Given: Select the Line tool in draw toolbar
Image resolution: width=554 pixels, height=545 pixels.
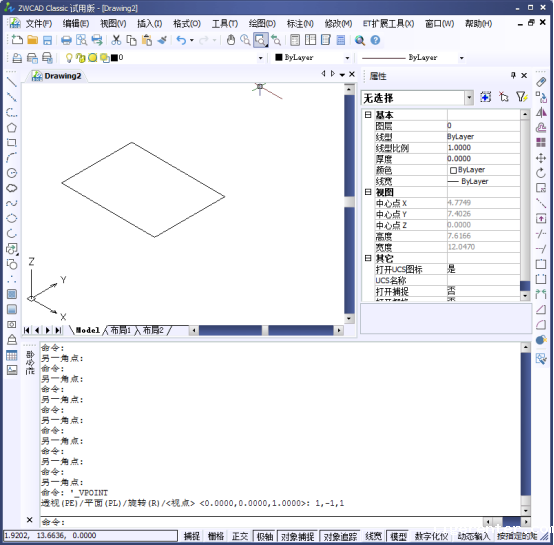Looking at the screenshot, I should pyautogui.click(x=12, y=82).
